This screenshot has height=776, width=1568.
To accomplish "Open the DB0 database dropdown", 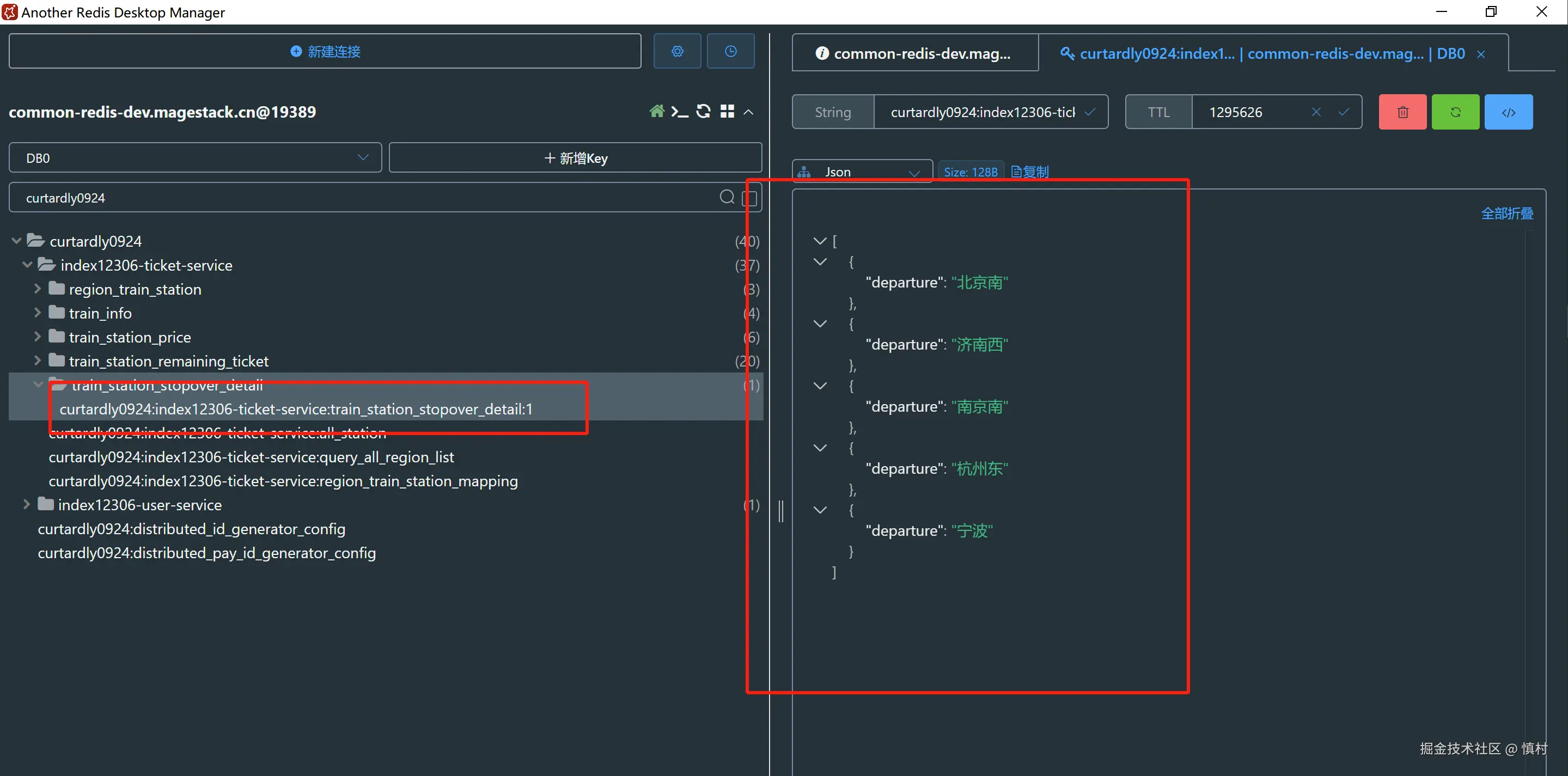I will tap(195, 157).
